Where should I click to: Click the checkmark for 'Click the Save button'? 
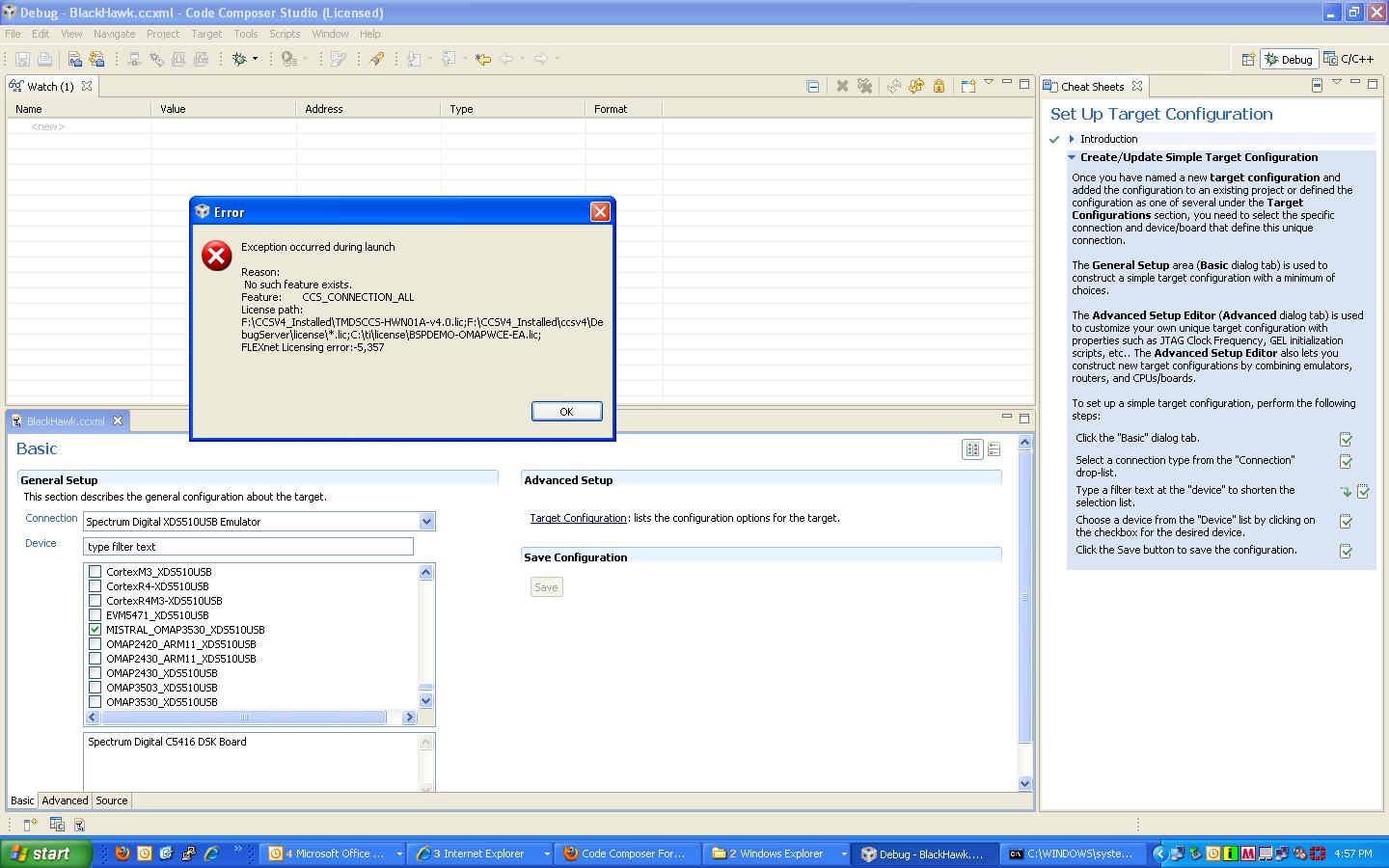[1346, 552]
